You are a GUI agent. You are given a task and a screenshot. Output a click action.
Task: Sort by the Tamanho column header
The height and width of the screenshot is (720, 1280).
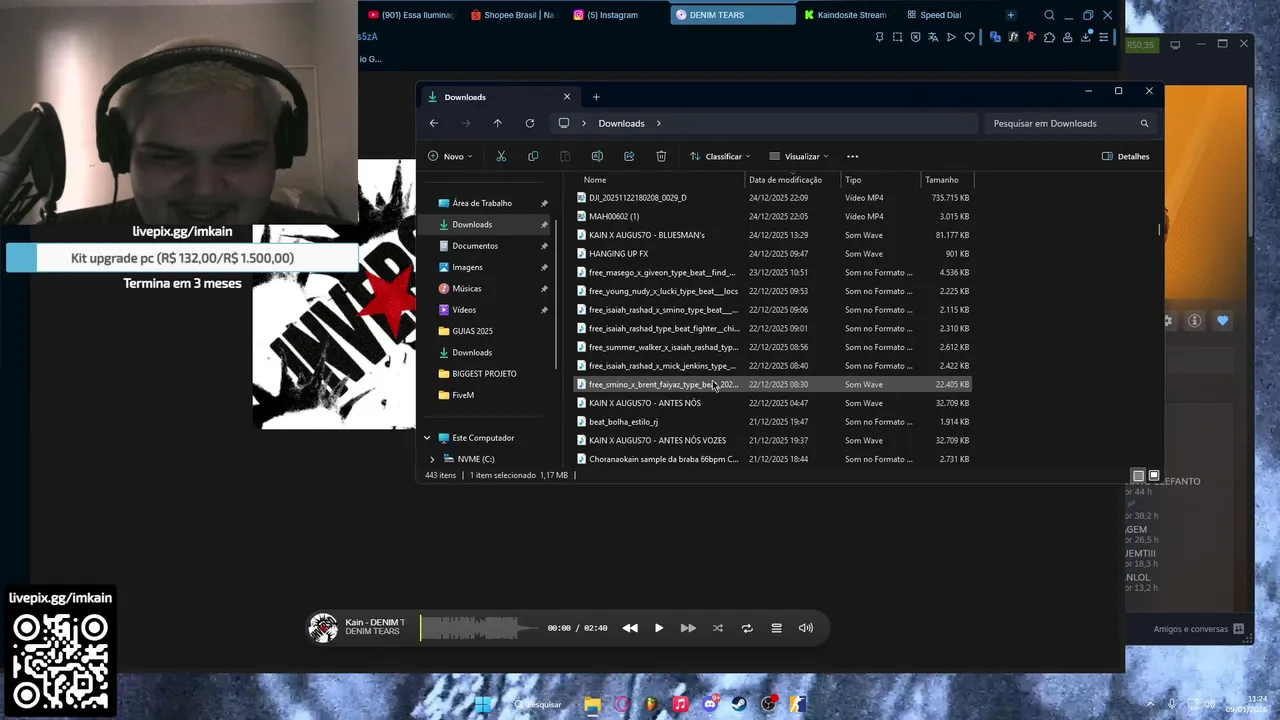(x=946, y=180)
